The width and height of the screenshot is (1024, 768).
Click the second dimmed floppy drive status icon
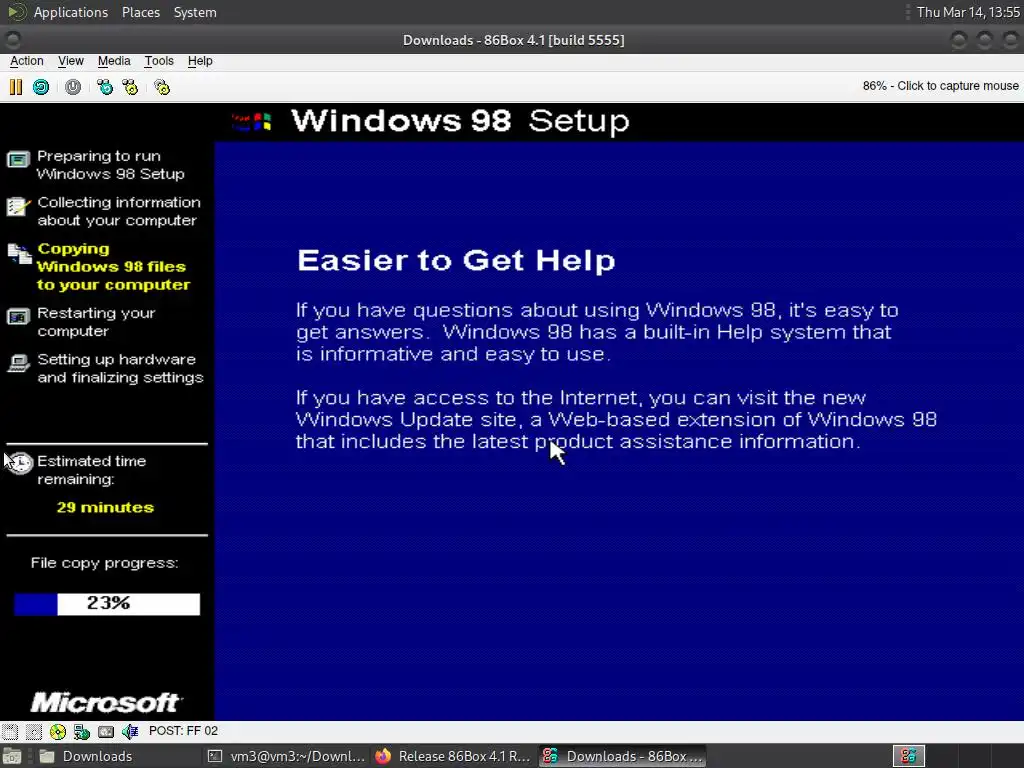33,731
